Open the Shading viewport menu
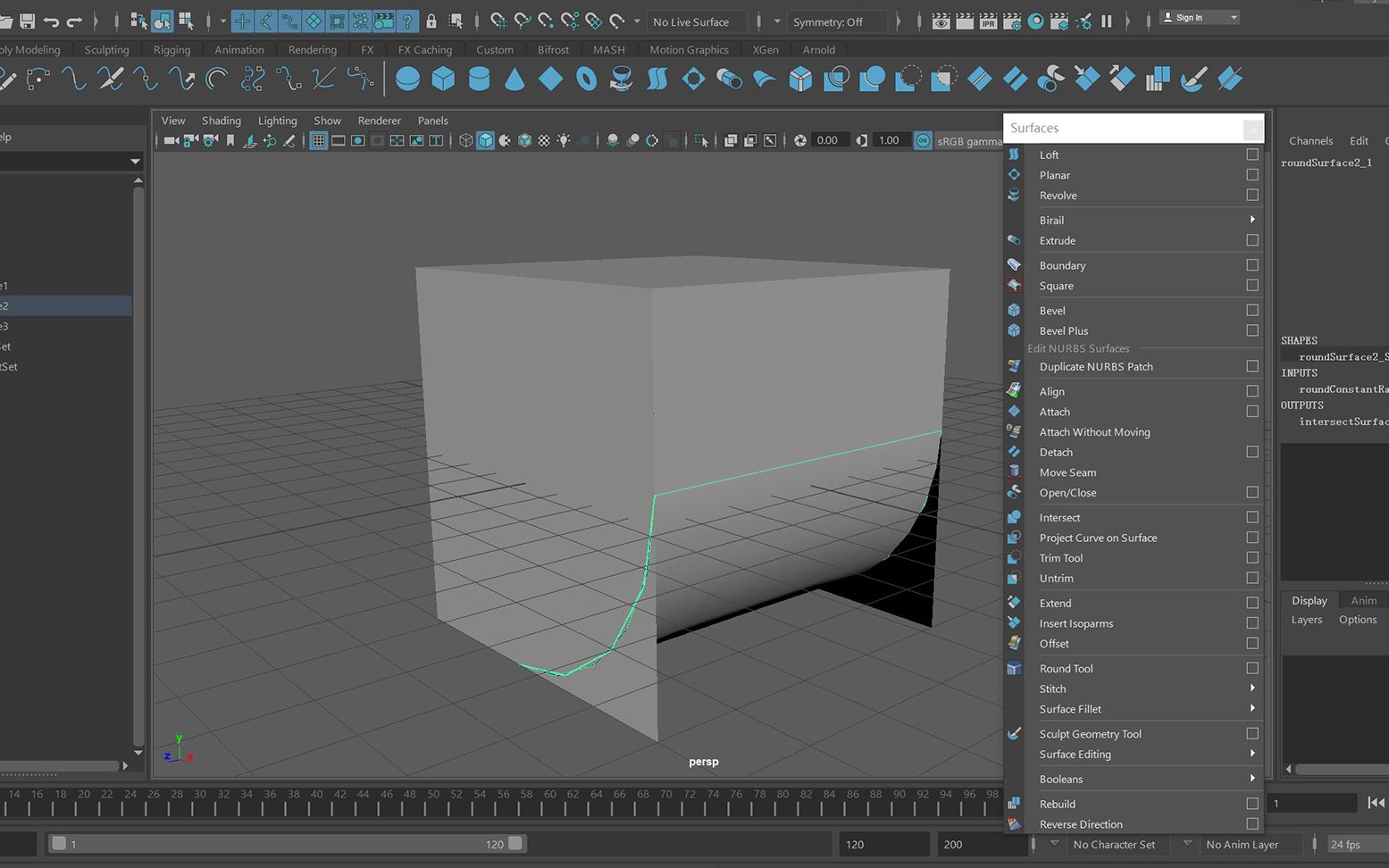The image size is (1389, 868). coord(221,121)
